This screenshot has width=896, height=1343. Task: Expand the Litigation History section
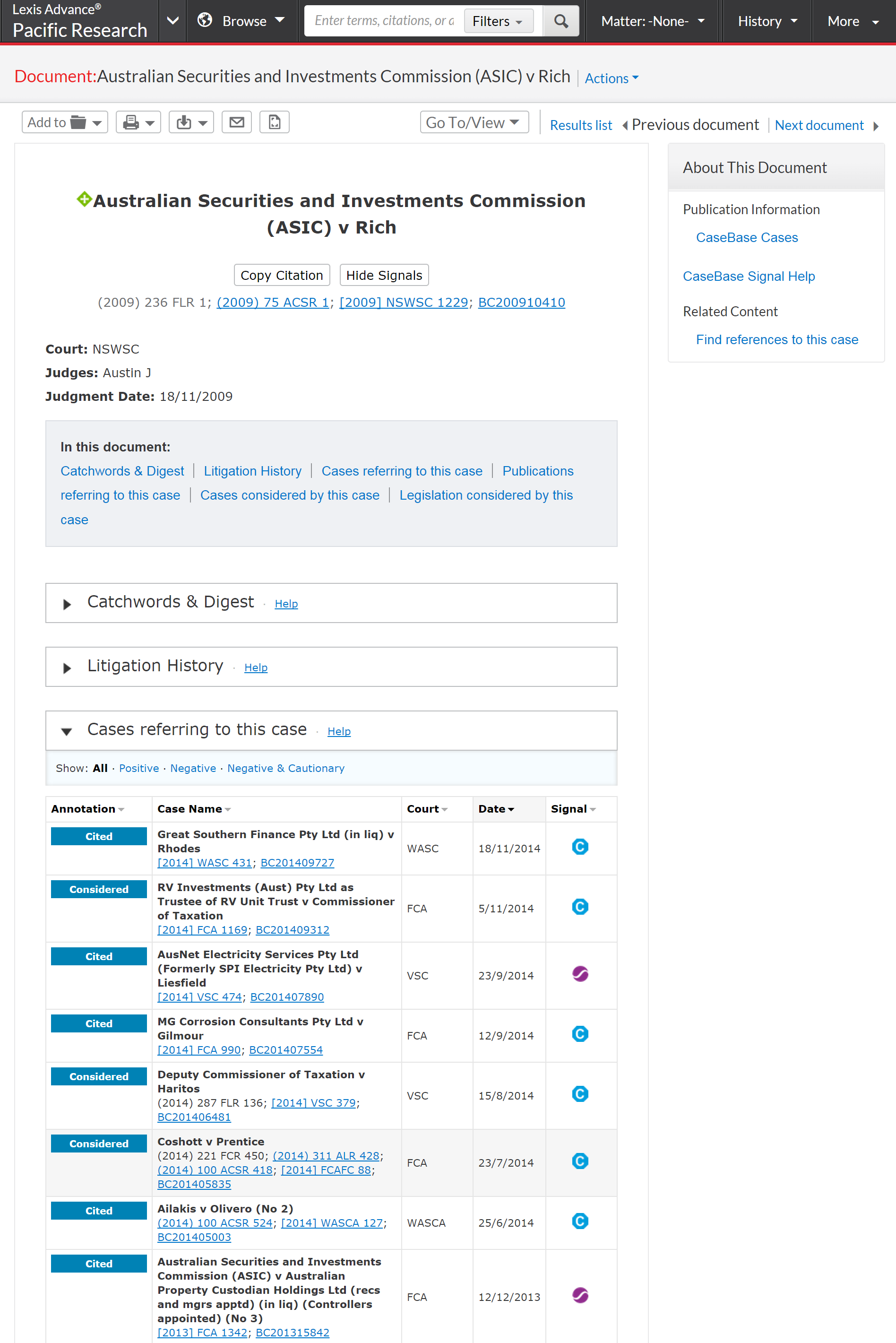(67, 668)
